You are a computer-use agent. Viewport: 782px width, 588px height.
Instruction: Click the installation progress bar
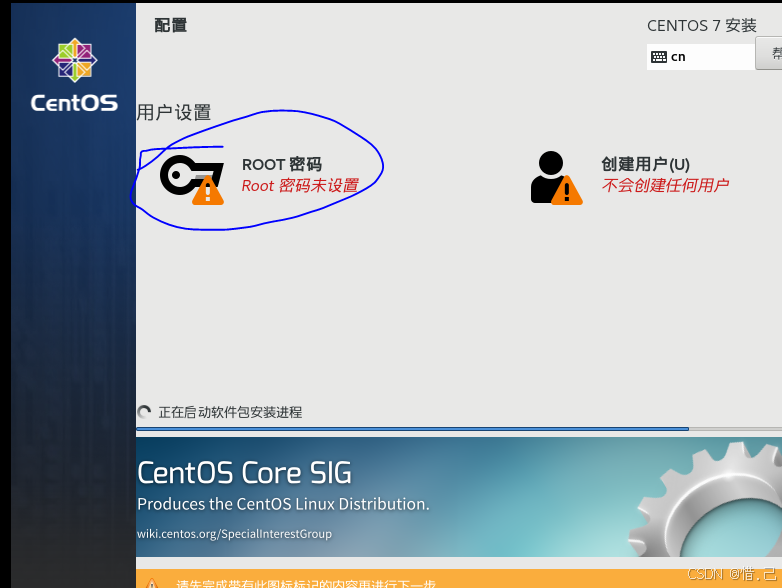point(459,429)
